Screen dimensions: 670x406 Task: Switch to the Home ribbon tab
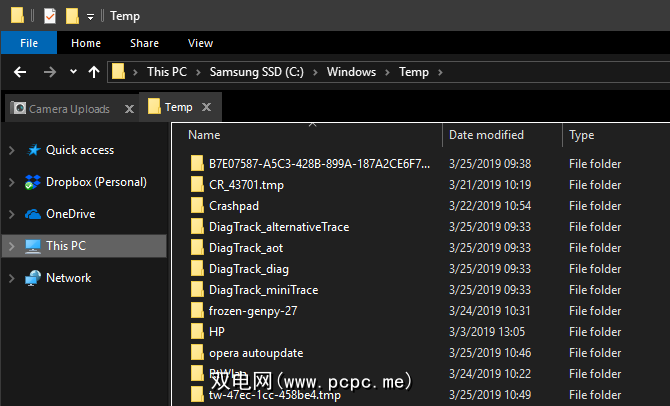pos(86,43)
